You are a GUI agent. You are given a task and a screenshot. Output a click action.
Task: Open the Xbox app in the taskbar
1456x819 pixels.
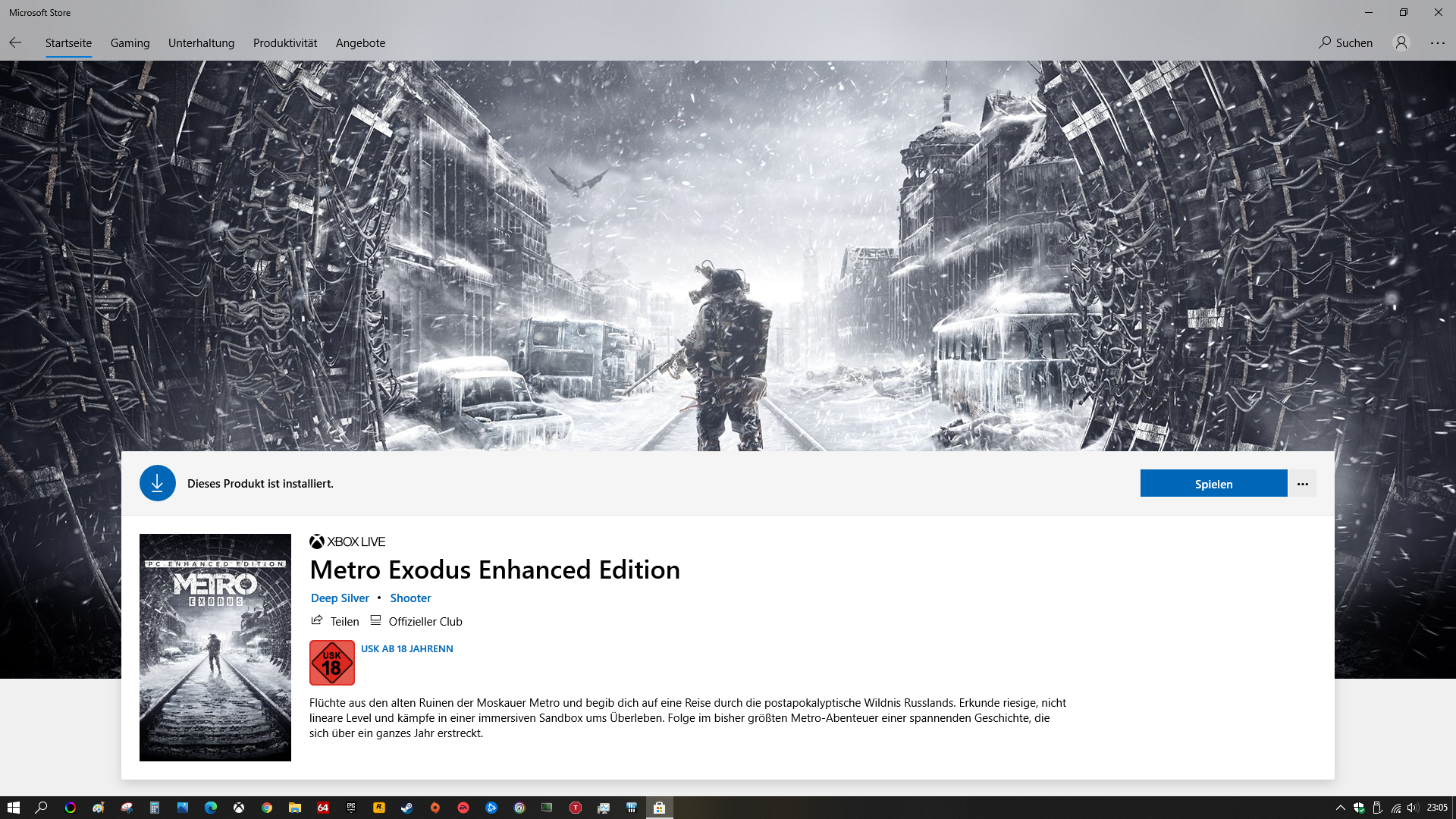pos(239,808)
